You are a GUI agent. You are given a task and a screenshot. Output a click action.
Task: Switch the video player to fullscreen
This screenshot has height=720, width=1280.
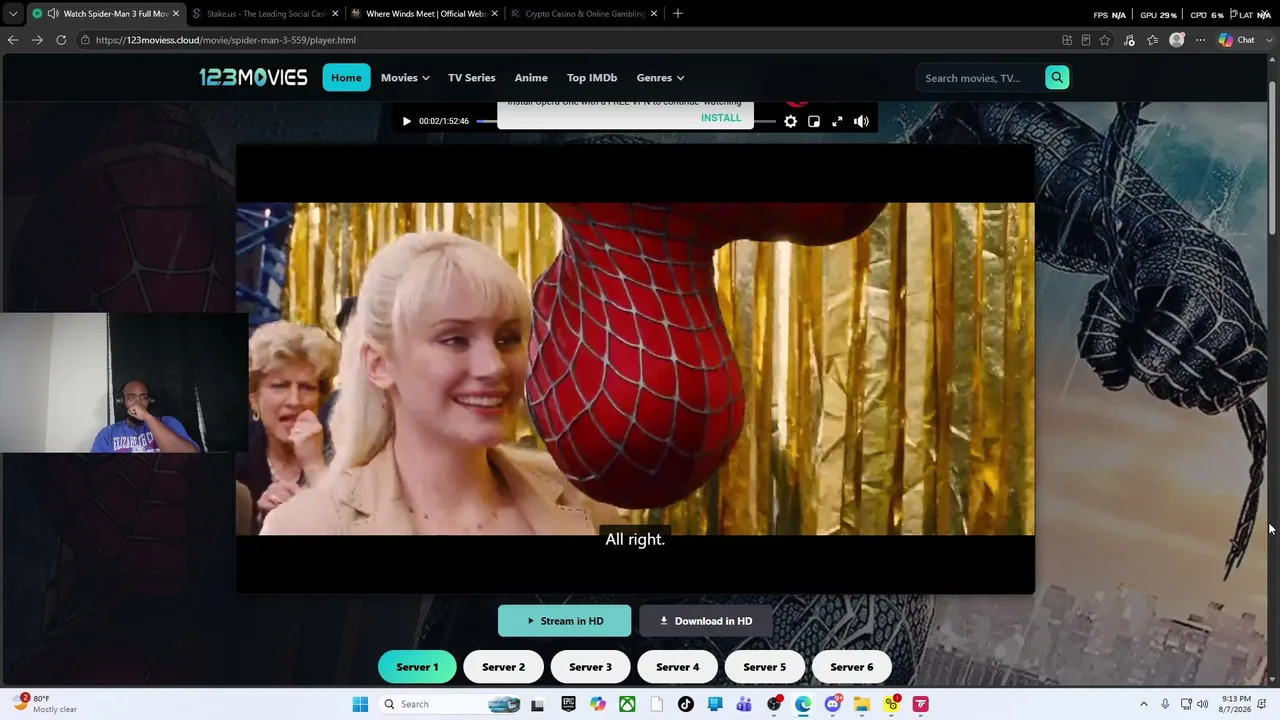coord(837,121)
